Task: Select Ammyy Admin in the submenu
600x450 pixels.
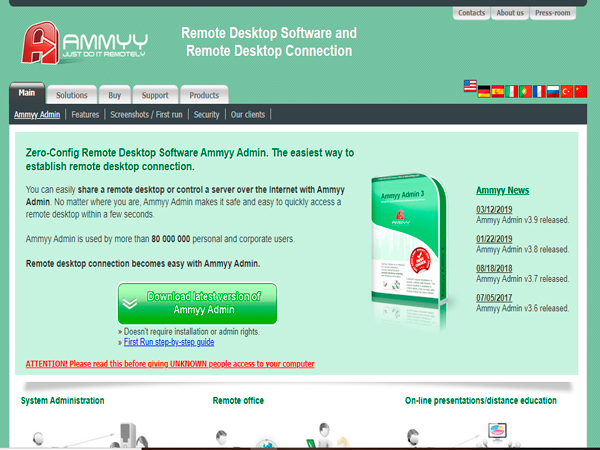Action: coord(37,114)
